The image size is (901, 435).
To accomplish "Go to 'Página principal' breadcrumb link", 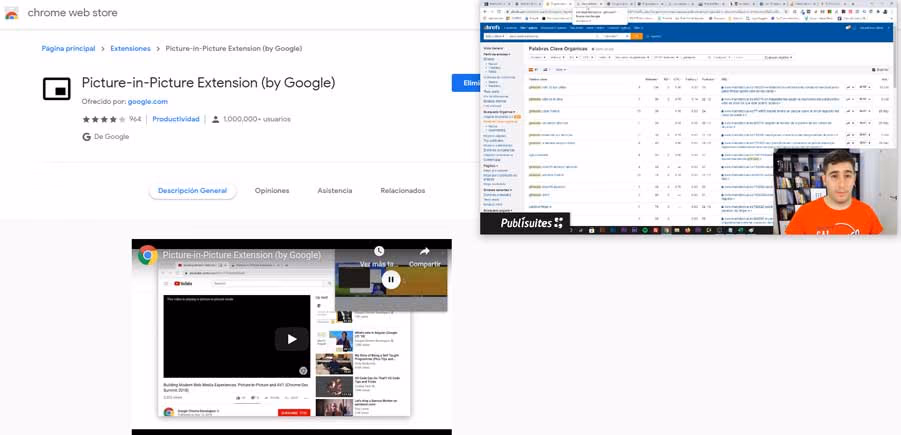I will click(x=68, y=49).
